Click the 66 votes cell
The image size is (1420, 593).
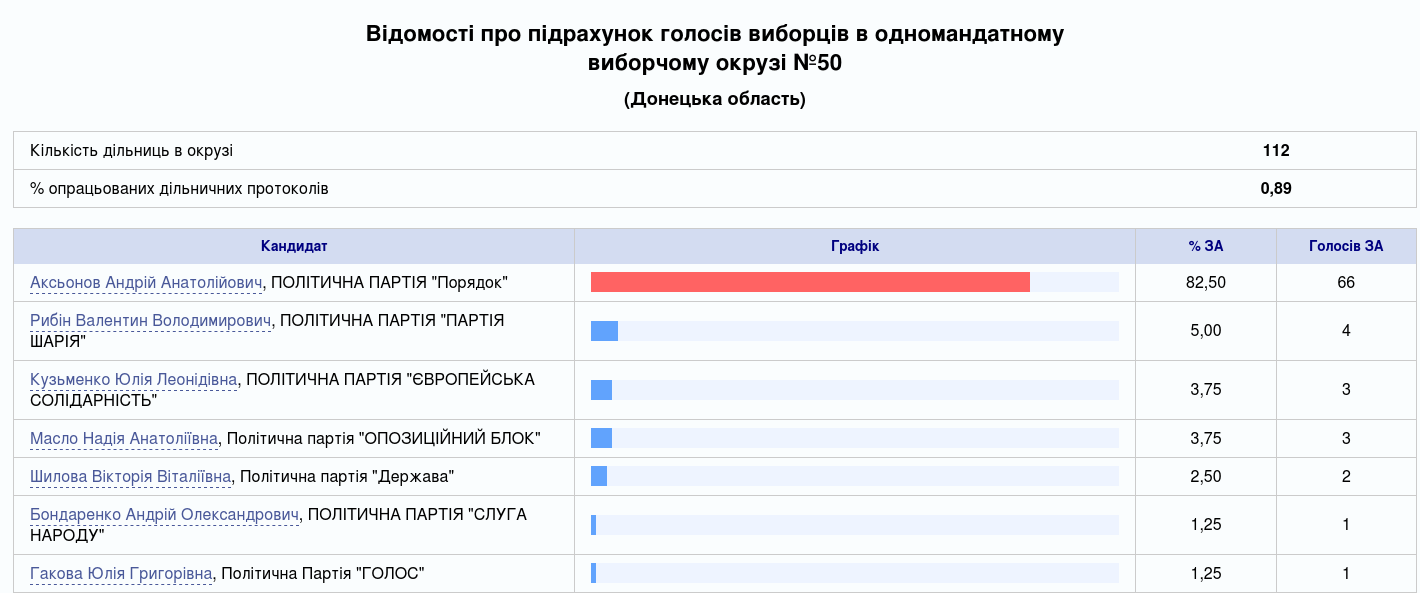point(1346,283)
